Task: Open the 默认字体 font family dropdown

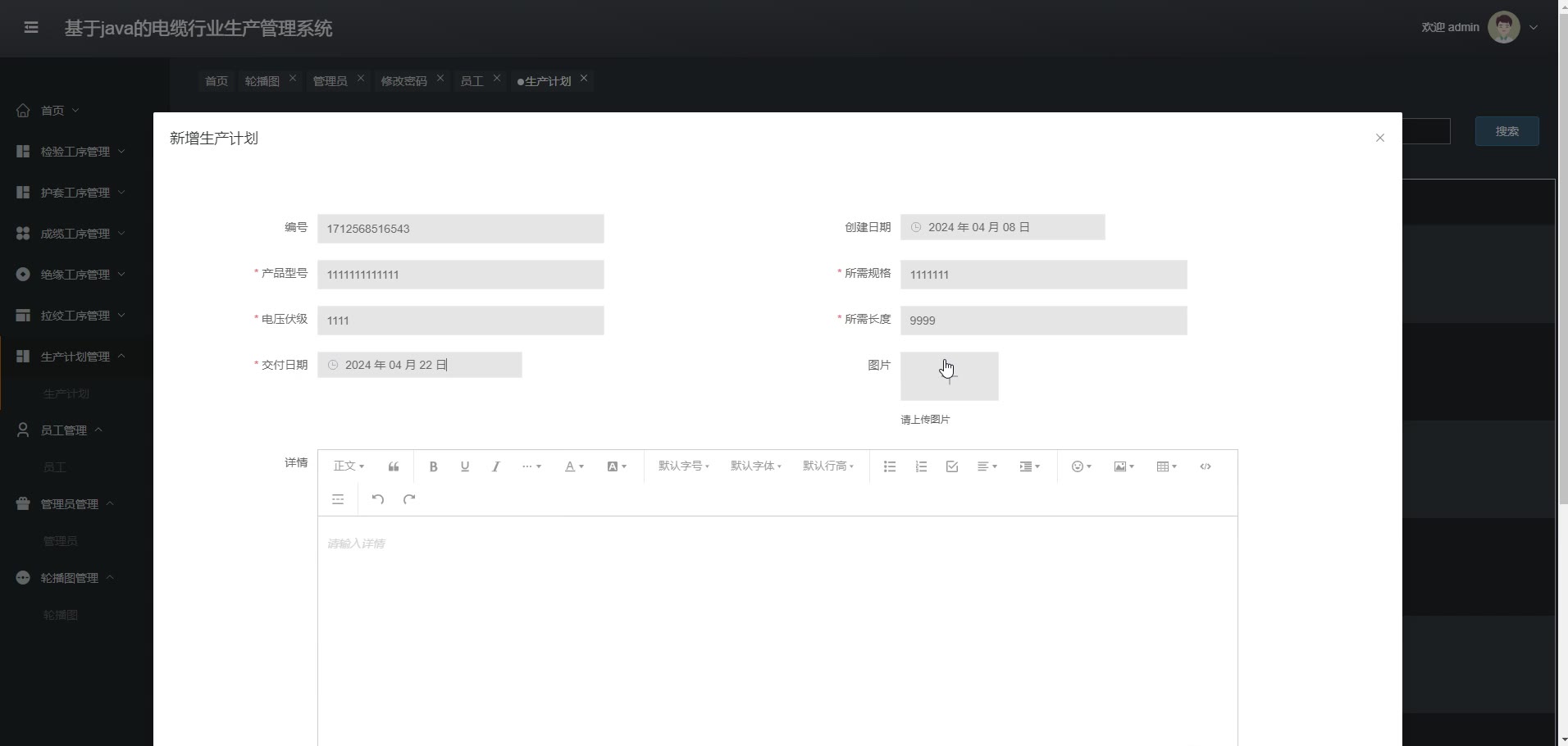Action: 755,466
